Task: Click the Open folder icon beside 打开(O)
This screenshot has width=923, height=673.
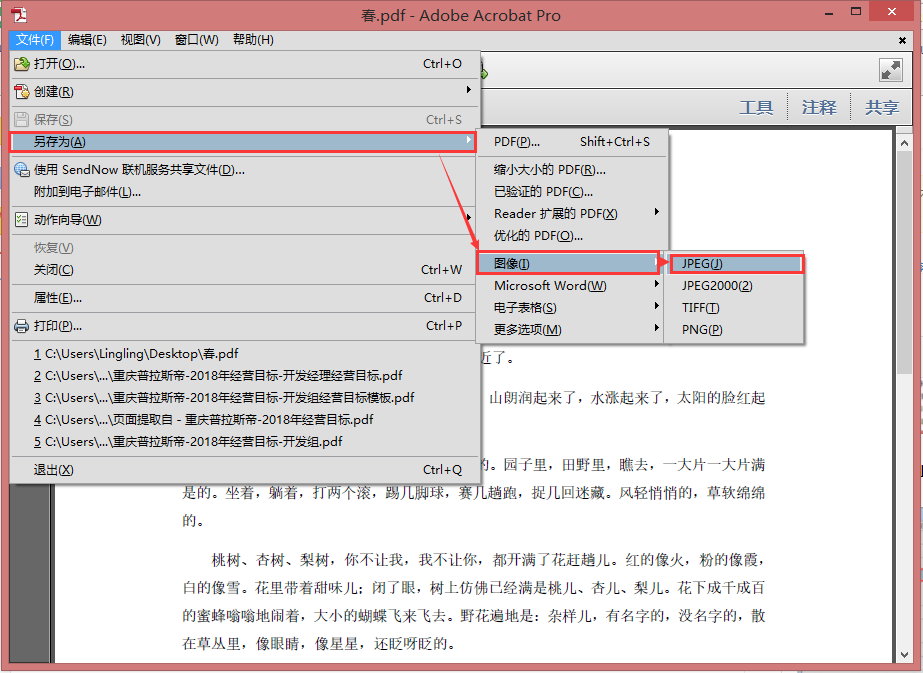Action: tap(22, 64)
